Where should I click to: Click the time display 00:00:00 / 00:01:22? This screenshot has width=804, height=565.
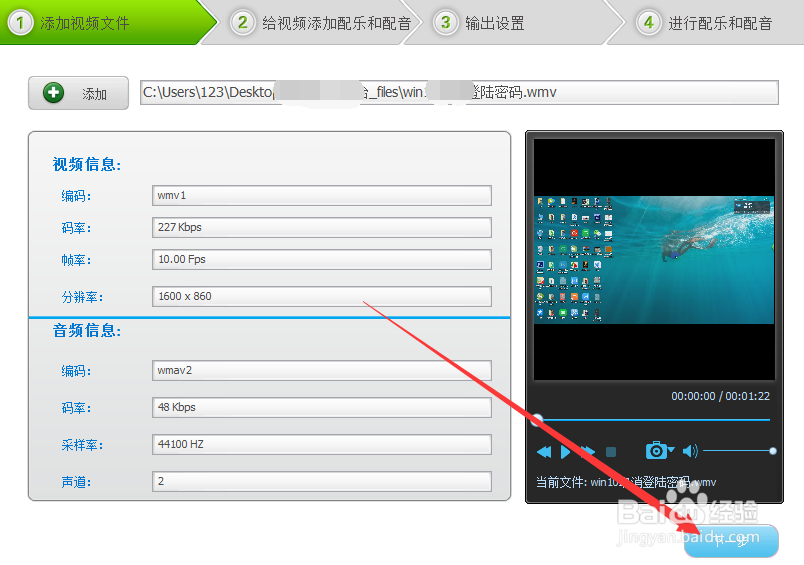pyautogui.click(x=720, y=396)
